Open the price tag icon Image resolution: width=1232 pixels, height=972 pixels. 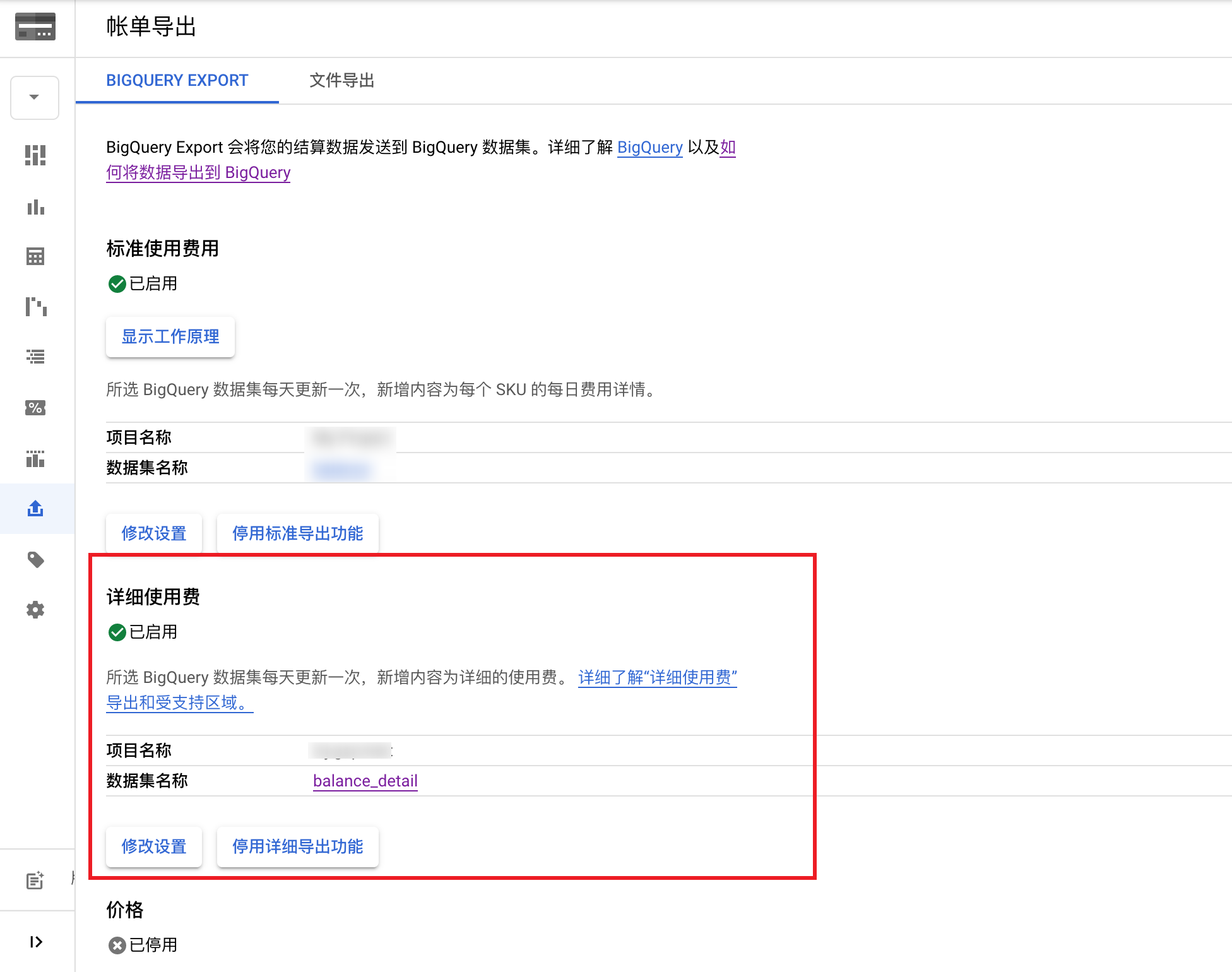point(35,560)
